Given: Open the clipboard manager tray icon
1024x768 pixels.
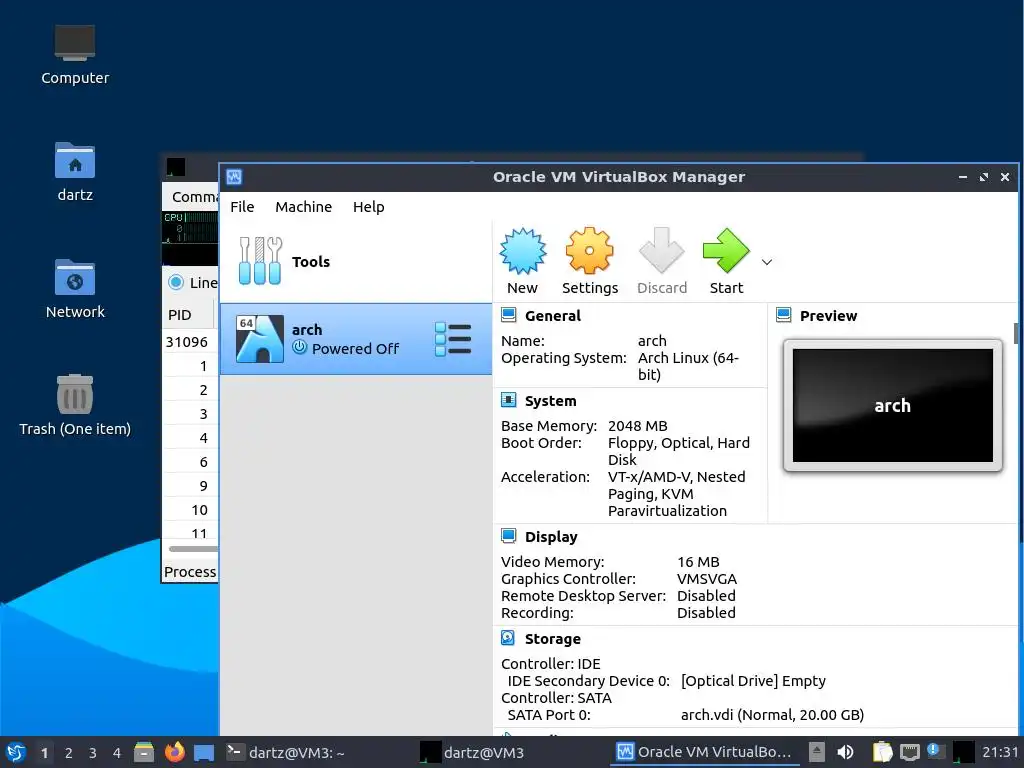Looking at the screenshot, I should coord(882,752).
